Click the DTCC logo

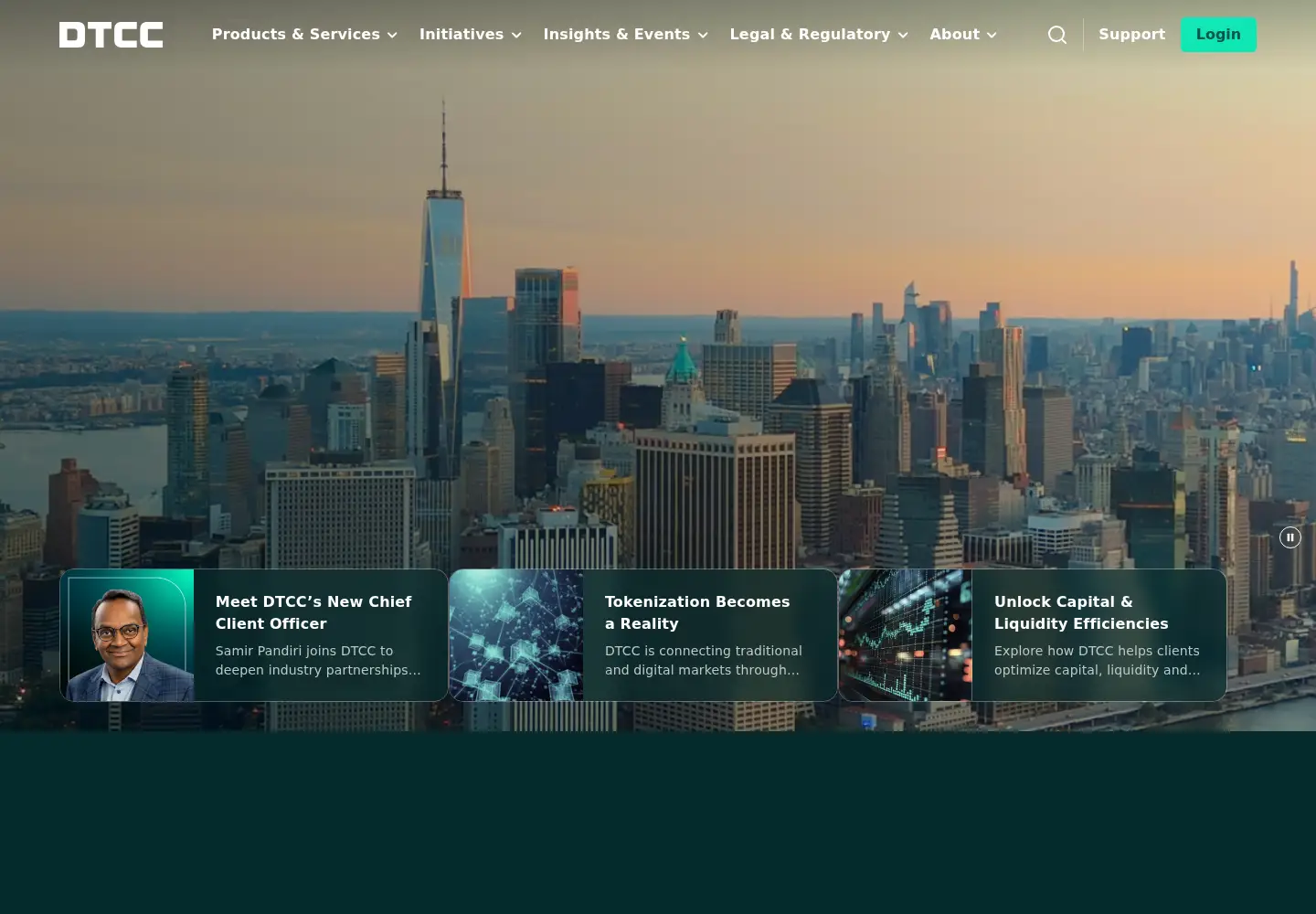(111, 35)
